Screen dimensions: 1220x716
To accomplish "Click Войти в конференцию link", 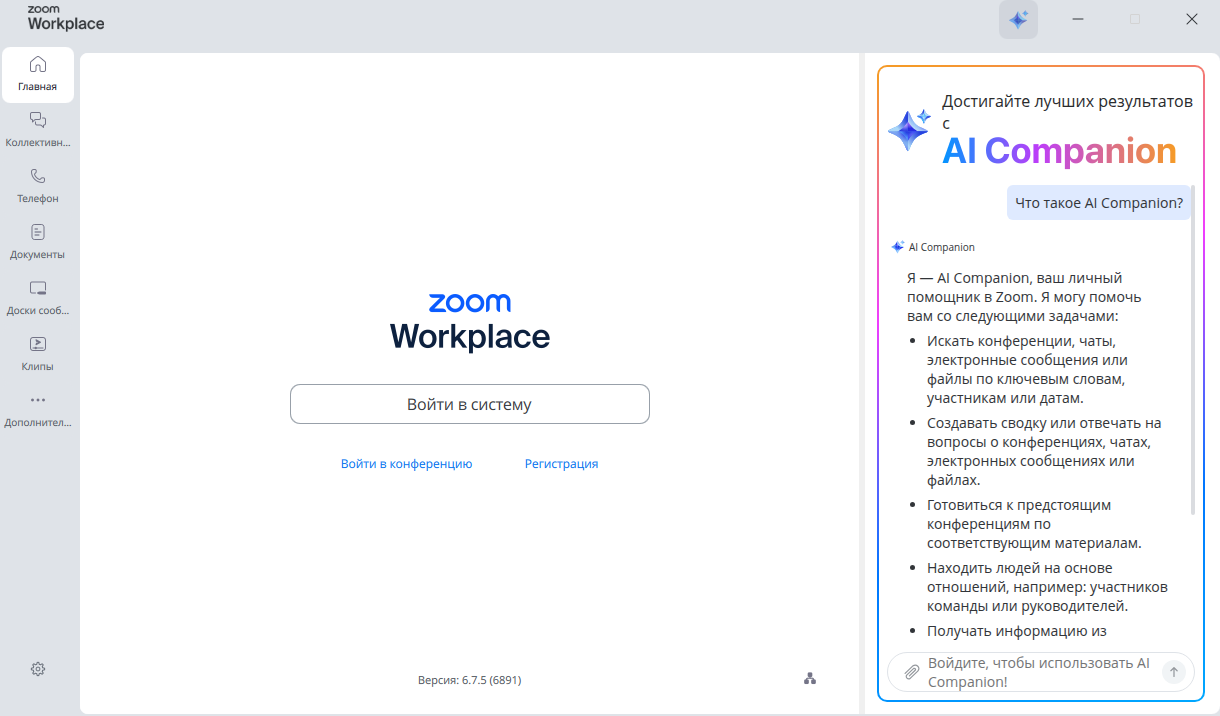I will [406, 464].
